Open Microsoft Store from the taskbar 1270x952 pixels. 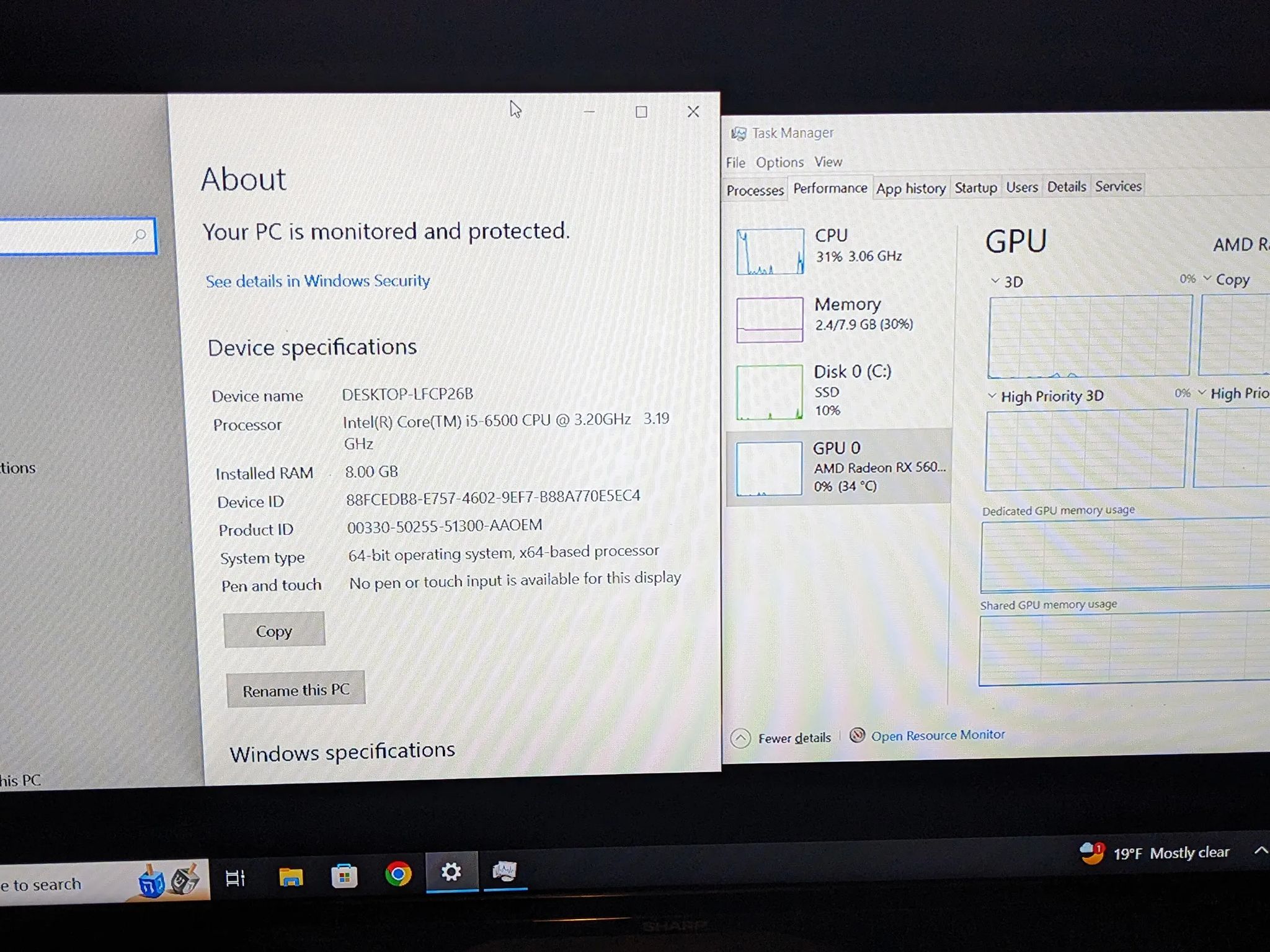(344, 875)
